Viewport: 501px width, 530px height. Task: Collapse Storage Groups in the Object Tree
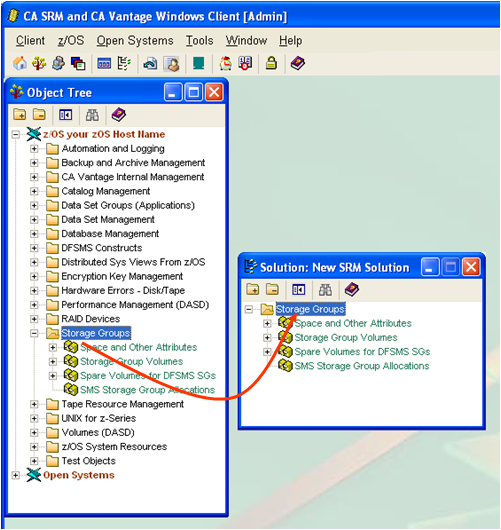point(34,333)
